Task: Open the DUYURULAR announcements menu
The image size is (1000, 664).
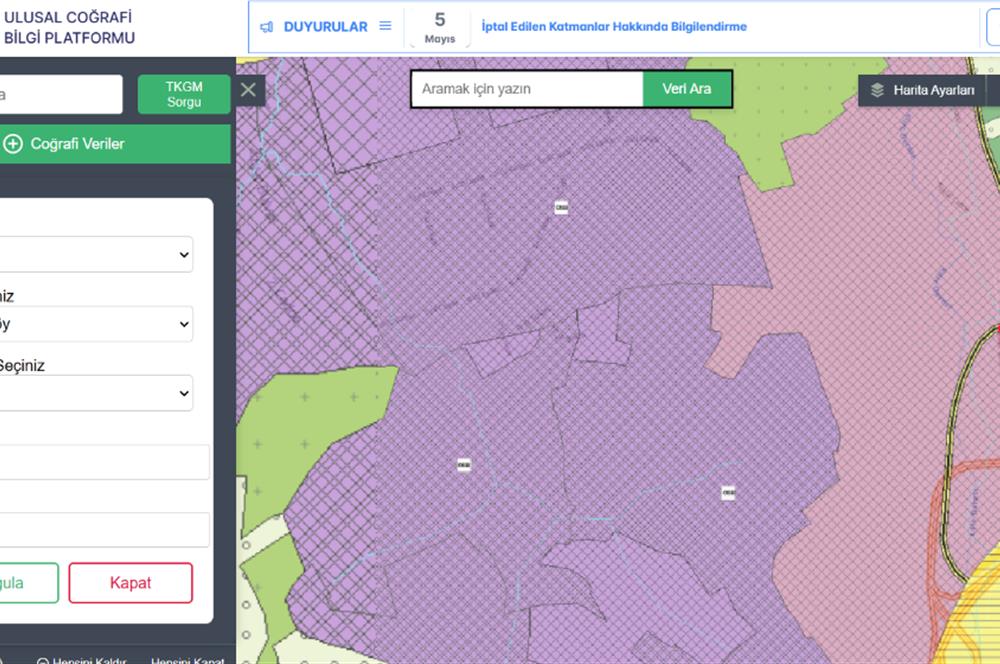Action: click(326, 27)
